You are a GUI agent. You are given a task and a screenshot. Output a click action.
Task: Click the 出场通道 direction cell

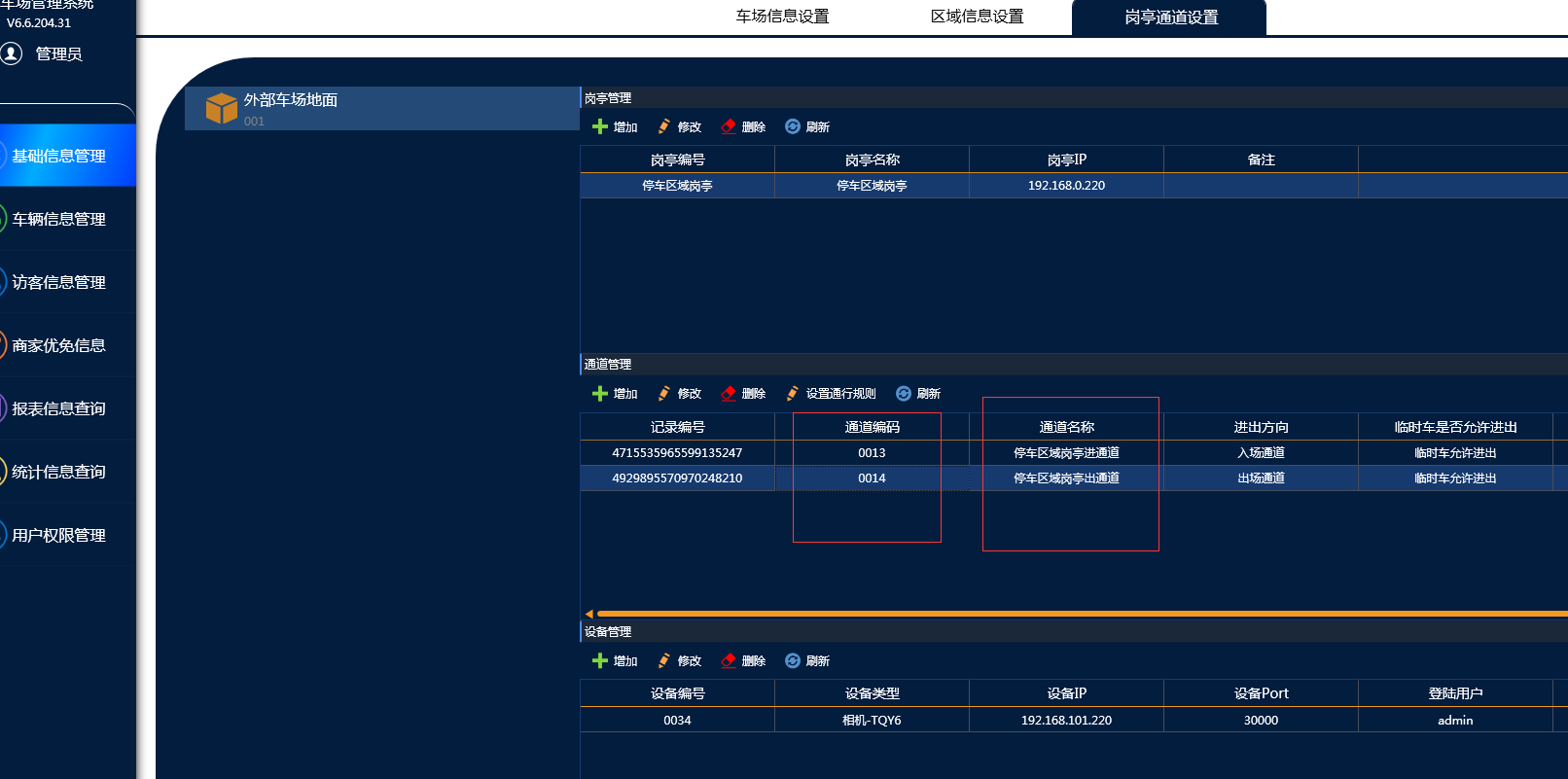(x=1262, y=478)
